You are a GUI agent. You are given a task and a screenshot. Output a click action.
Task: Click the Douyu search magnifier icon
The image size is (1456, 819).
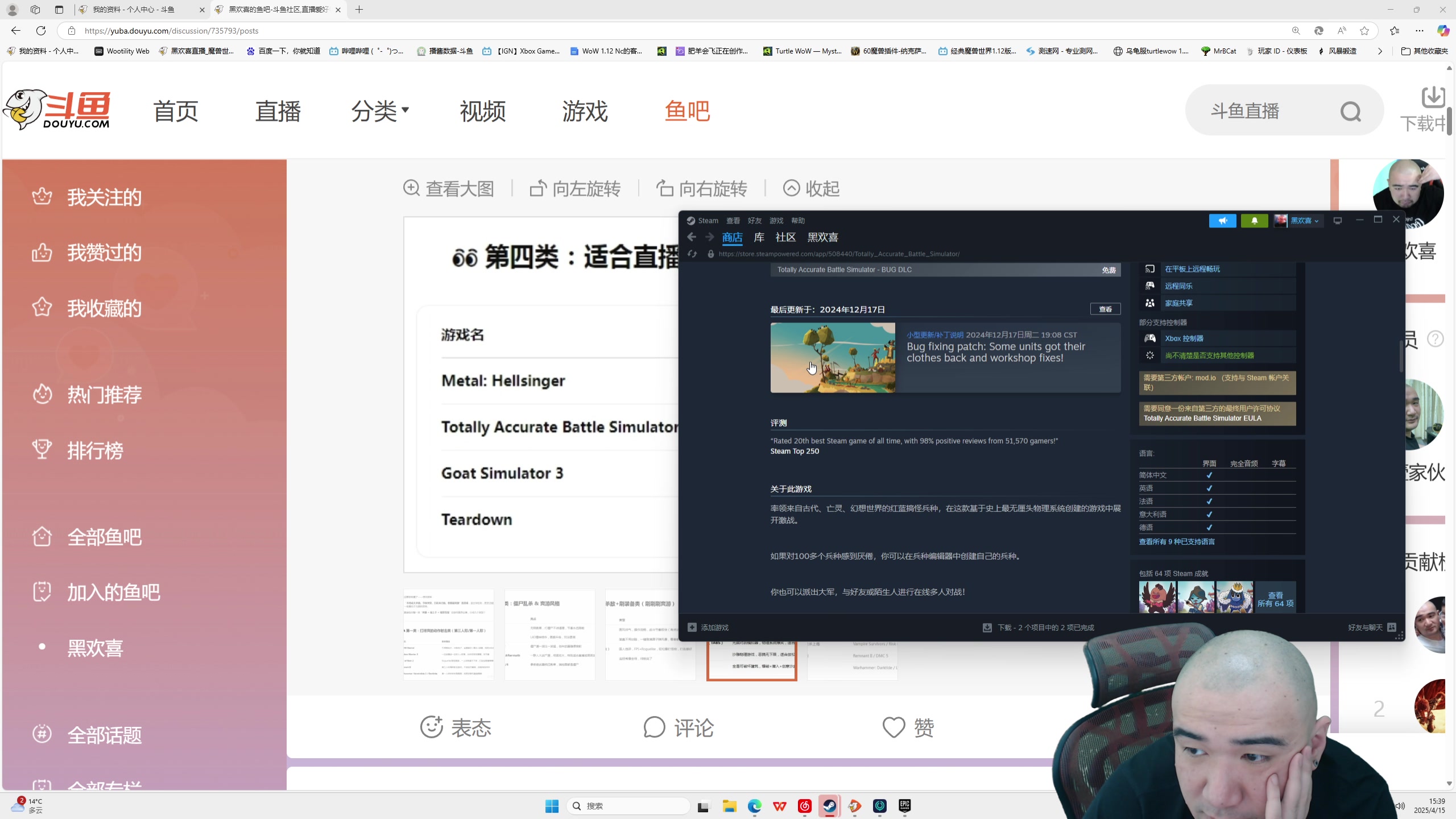click(1350, 111)
